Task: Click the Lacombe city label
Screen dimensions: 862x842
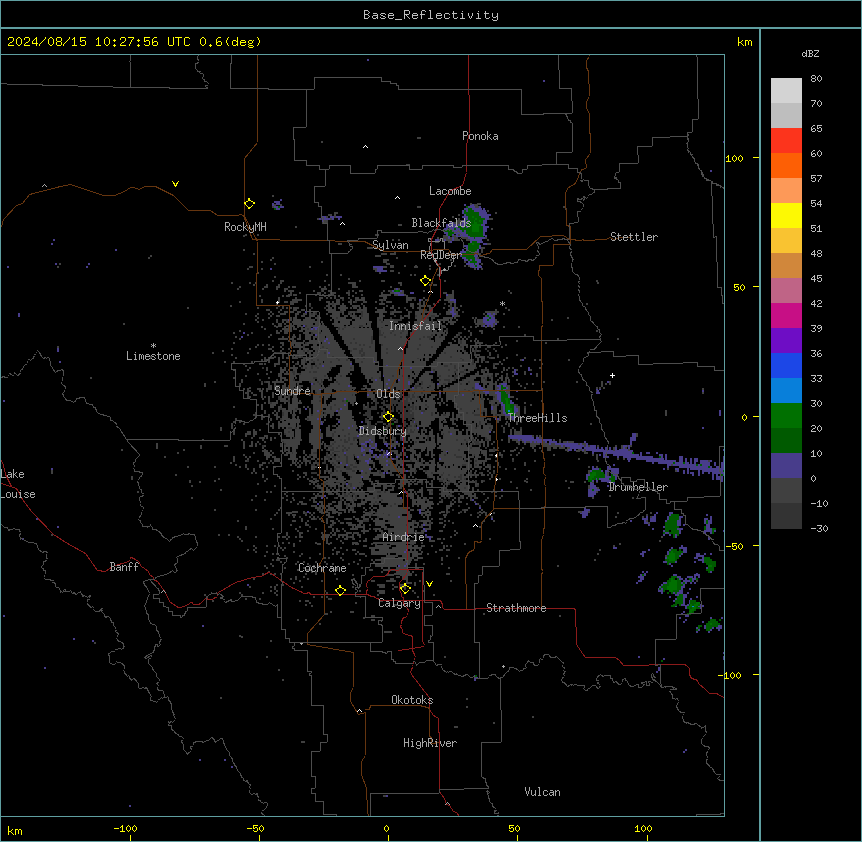Action: [450, 191]
